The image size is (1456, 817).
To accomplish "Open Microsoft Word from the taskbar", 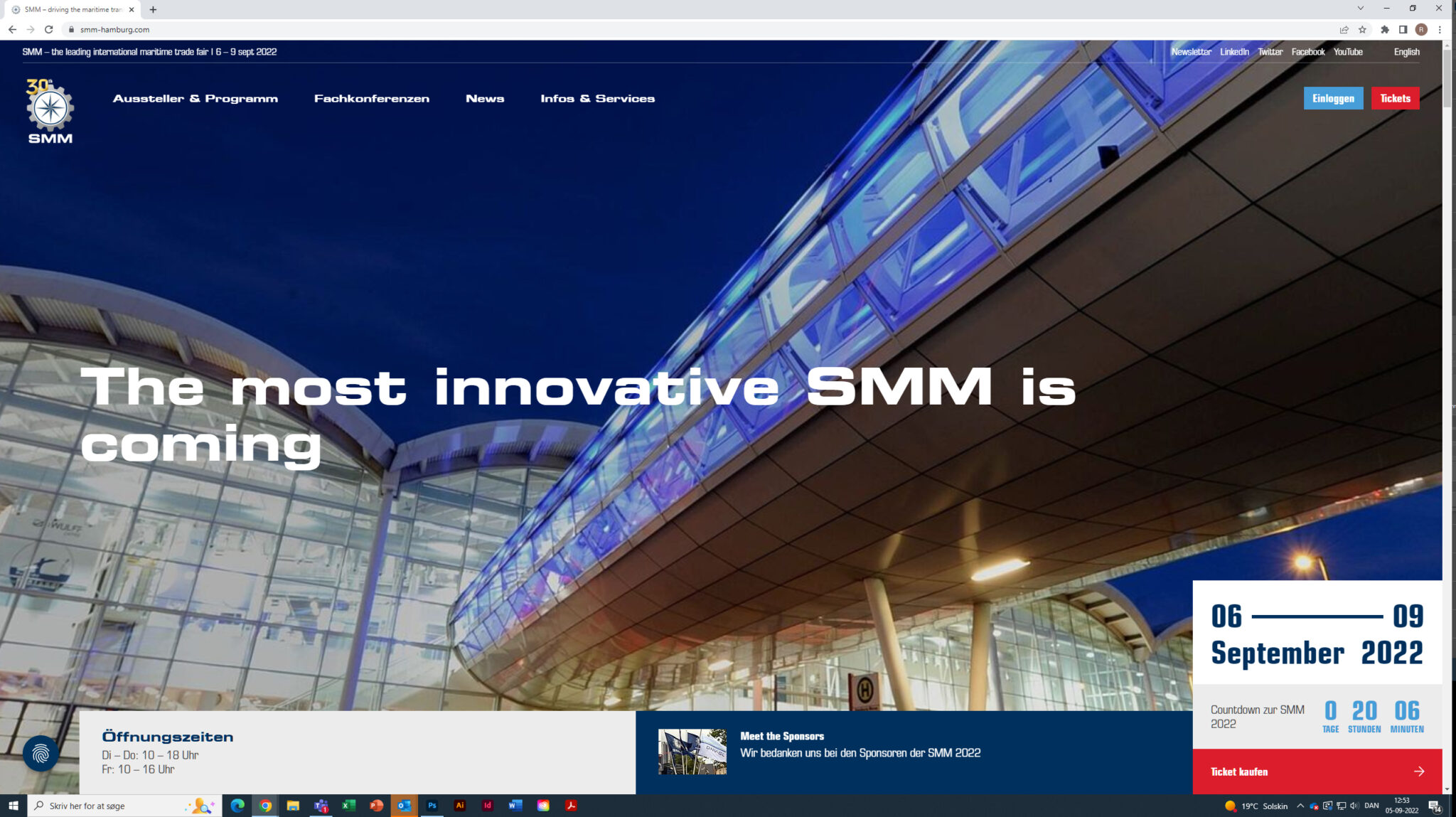I will pyautogui.click(x=515, y=806).
